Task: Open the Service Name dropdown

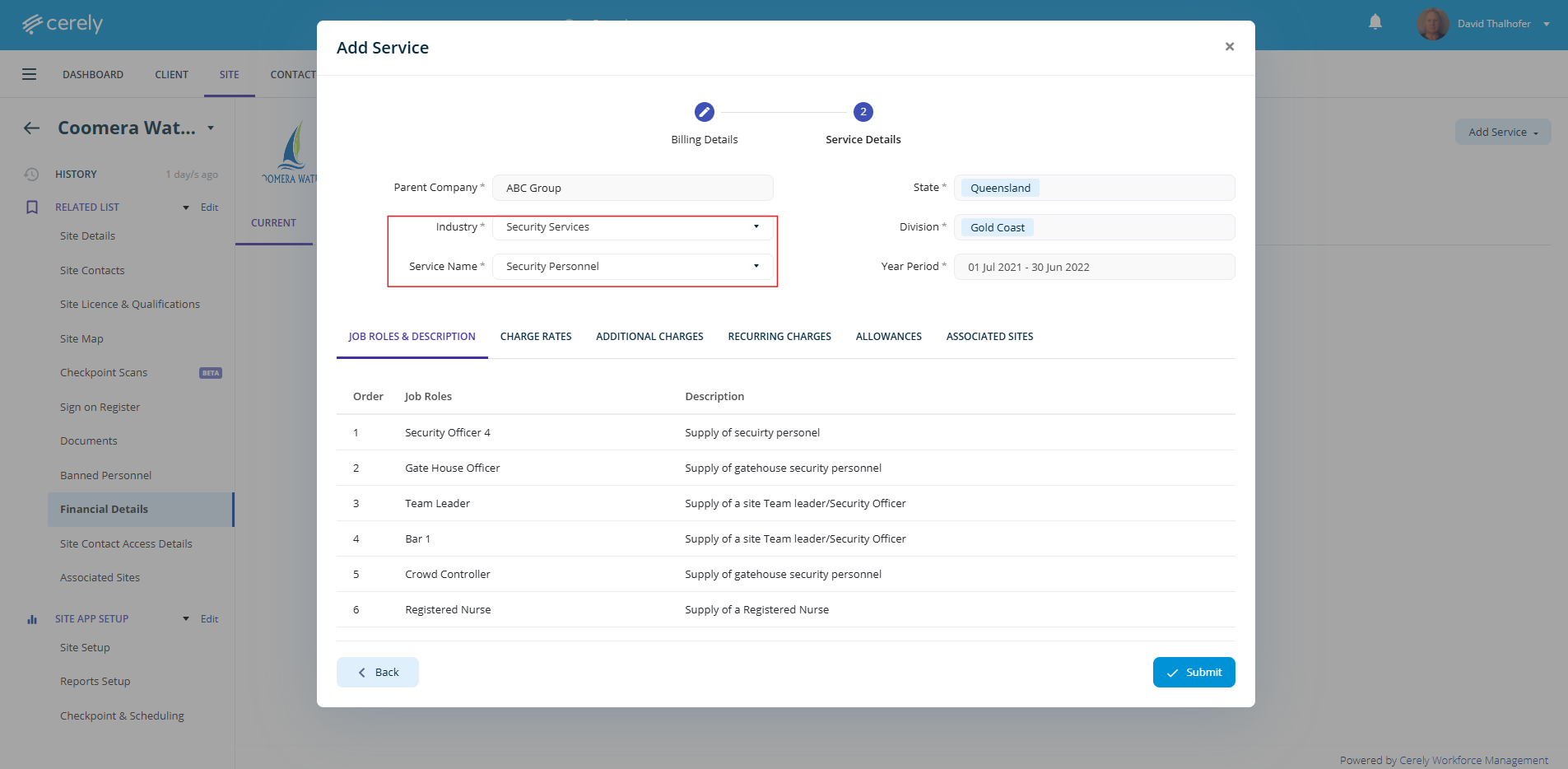Action: [x=632, y=267]
